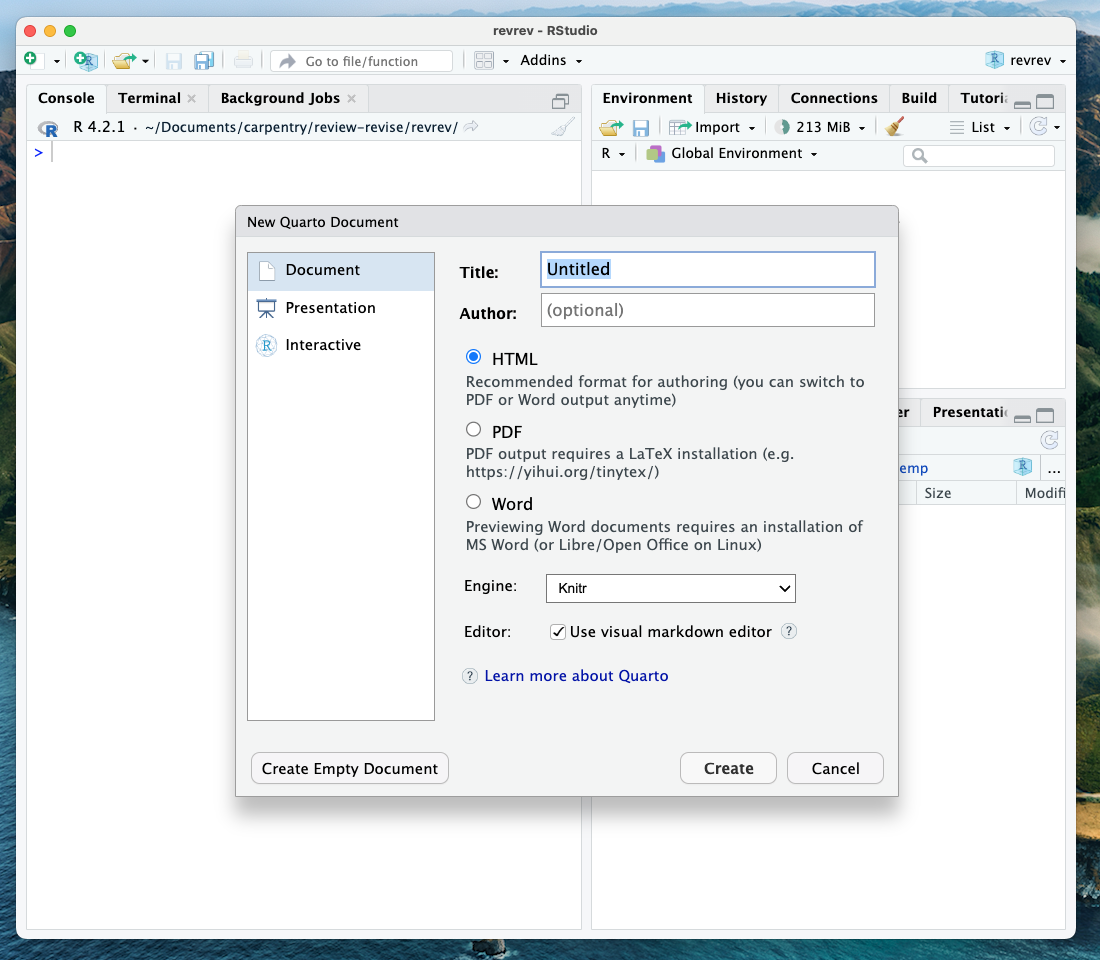Image resolution: width=1100 pixels, height=960 pixels.
Task: Click Create Empty Document button
Action: [349, 768]
